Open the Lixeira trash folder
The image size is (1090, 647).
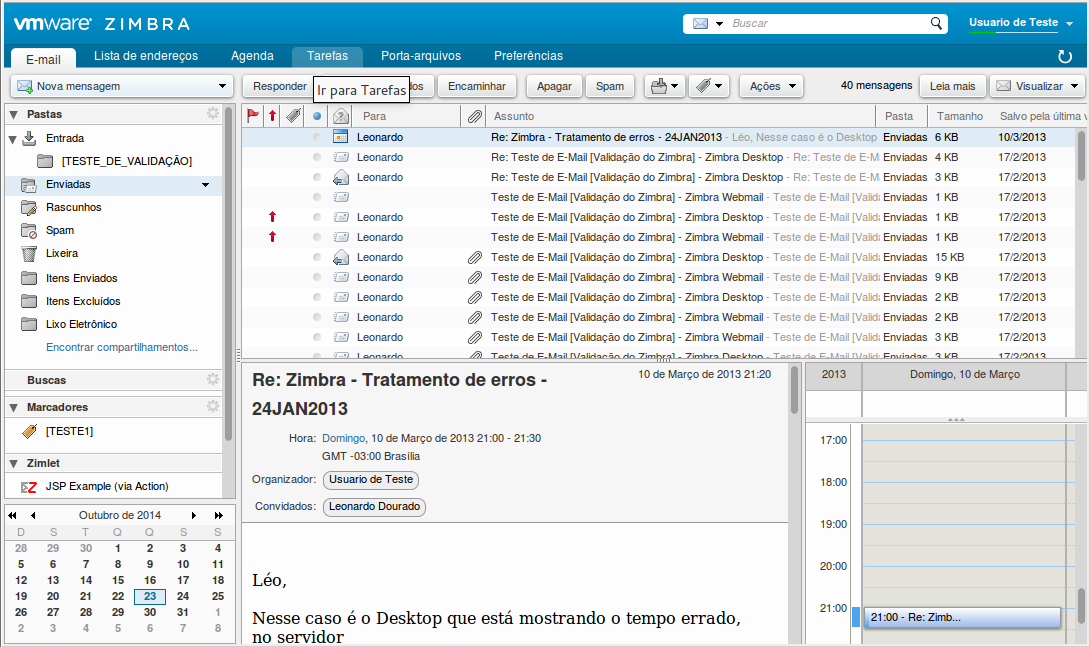(x=62, y=253)
